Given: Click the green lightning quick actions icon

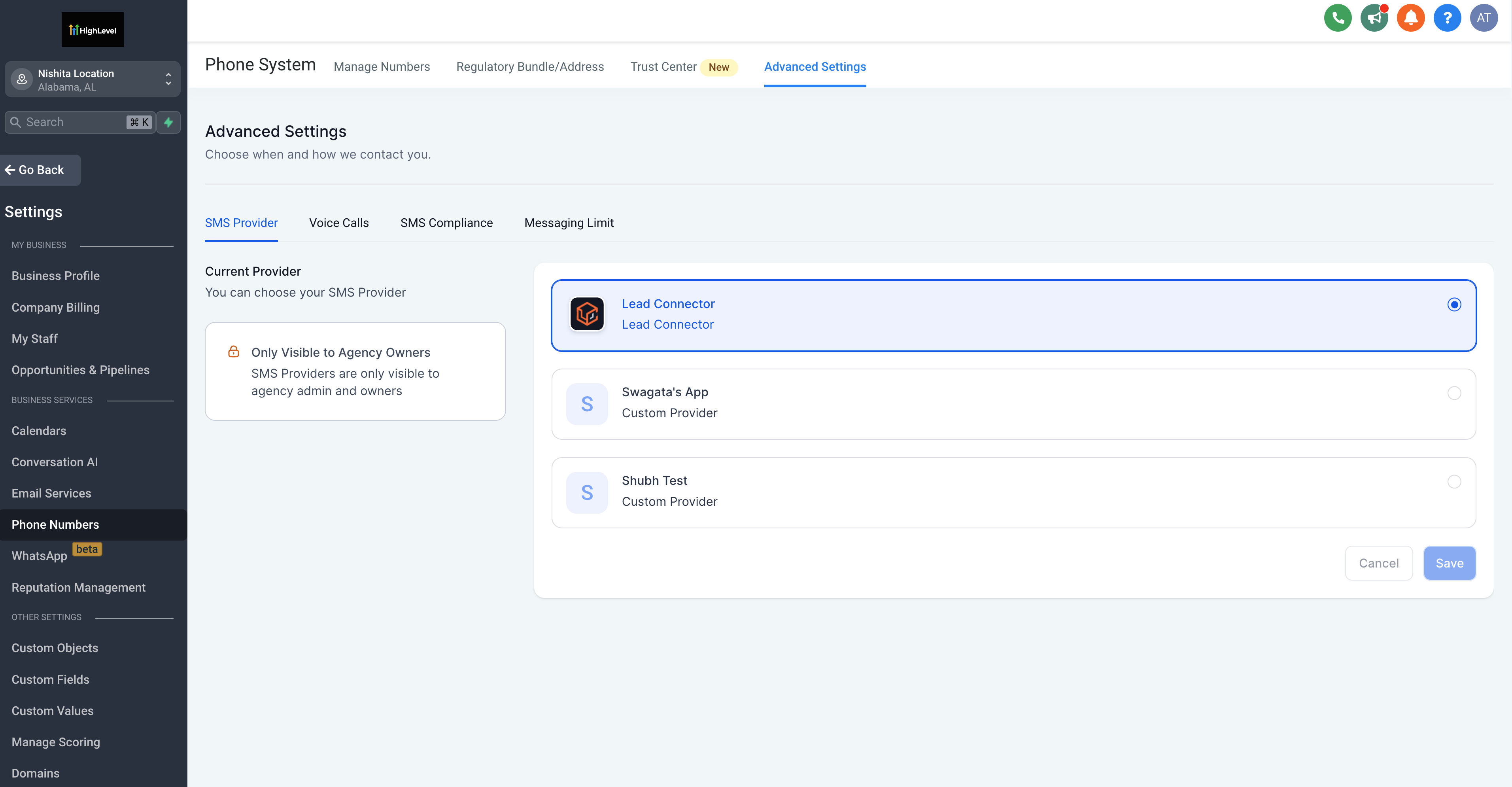Looking at the screenshot, I should click(168, 122).
